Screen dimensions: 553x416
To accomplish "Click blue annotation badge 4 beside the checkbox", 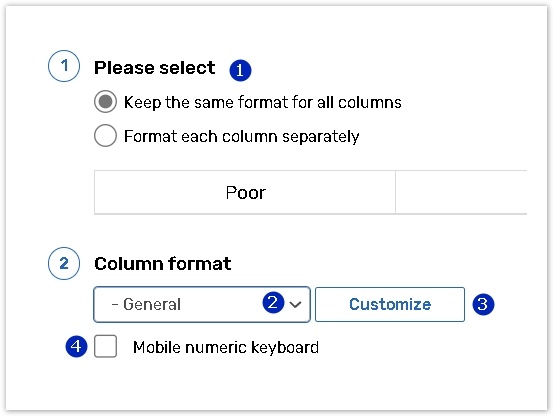I will pos(76,346).
